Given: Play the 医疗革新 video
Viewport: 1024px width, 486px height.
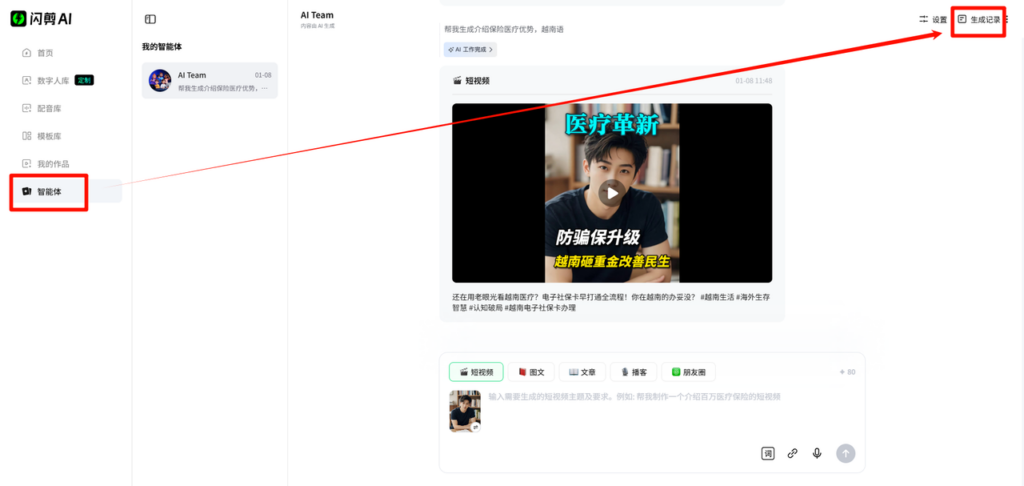Looking at the screenshot, I should [611, 192].
